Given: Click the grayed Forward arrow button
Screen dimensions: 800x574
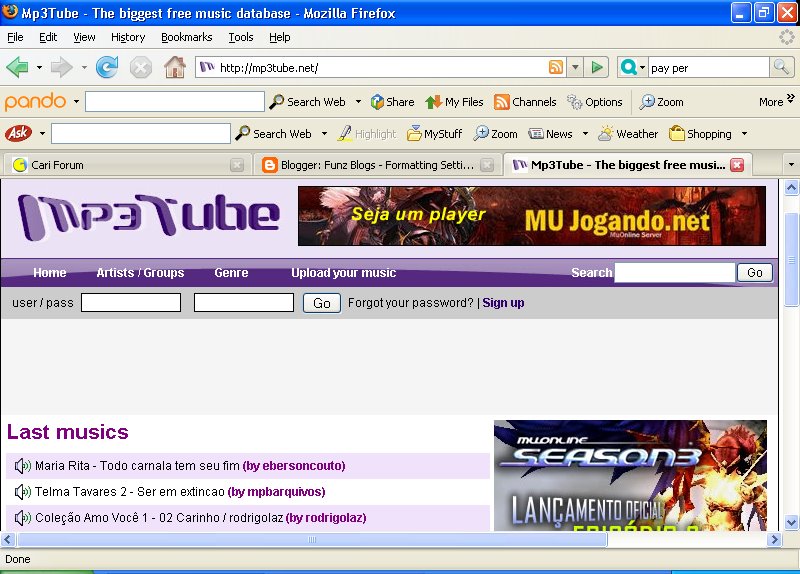Looking at the screenshot, I should [62, 67].
